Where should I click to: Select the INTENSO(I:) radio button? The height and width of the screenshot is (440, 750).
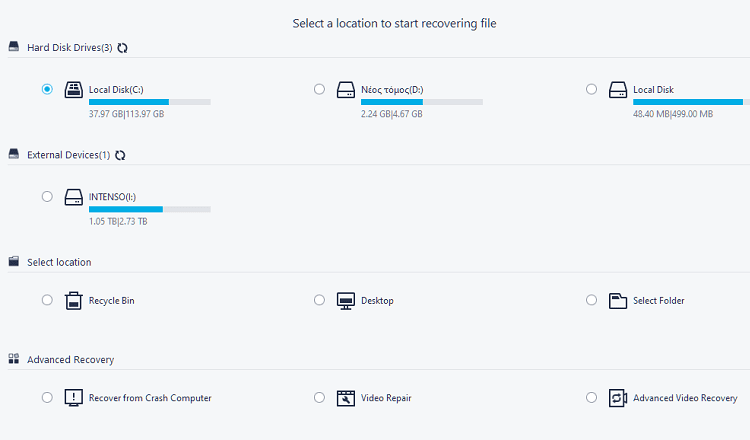(x=47, y=196)
